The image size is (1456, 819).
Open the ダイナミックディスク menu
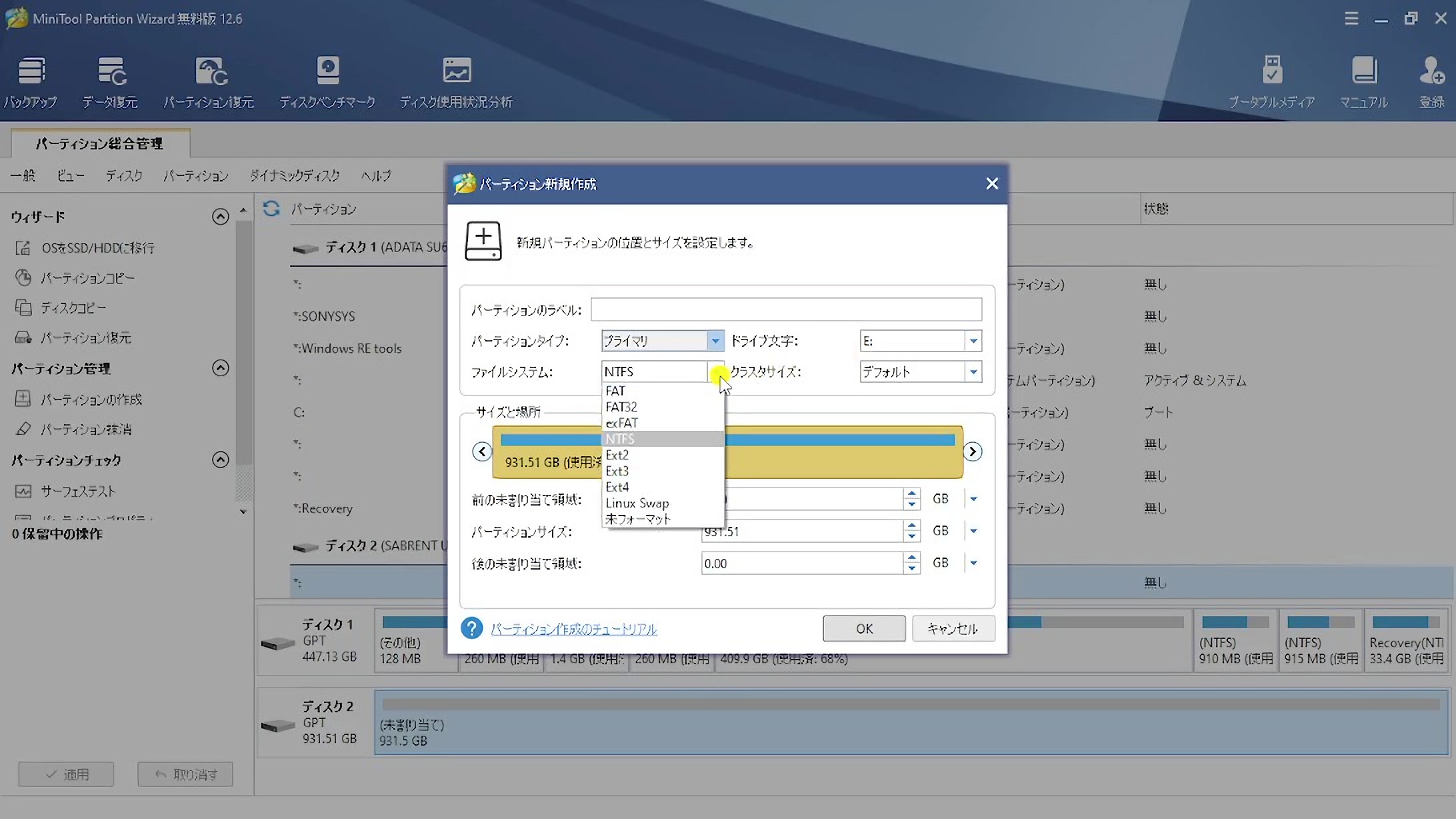[295, 176]
